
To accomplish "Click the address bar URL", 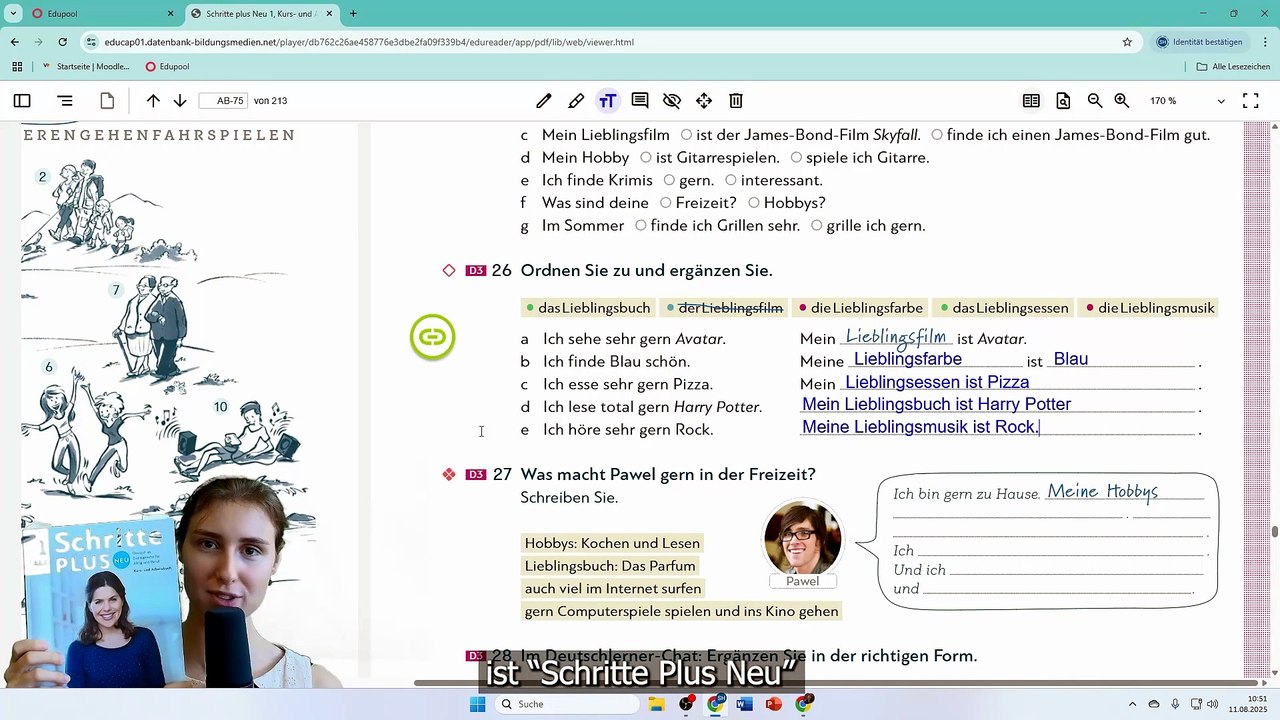I will click(x=369, y=42).
